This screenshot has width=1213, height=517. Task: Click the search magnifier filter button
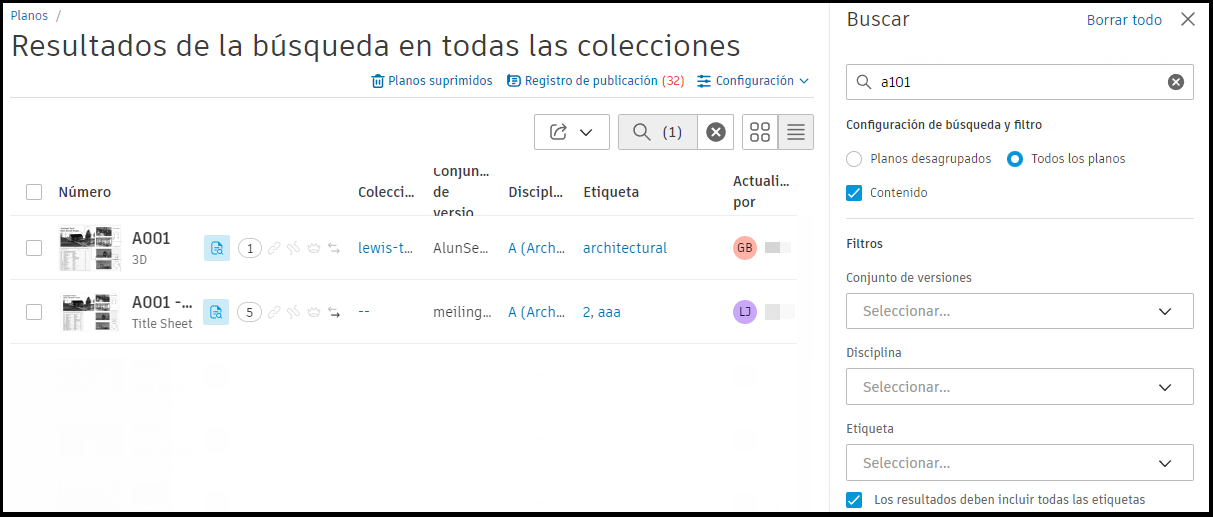click(658, 132)
